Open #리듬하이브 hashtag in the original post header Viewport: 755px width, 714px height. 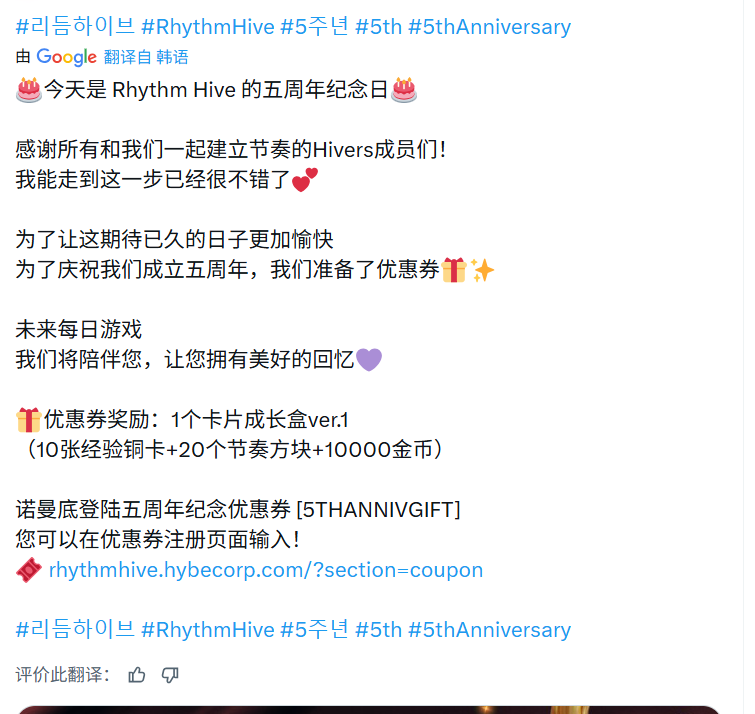coord(75,26)
